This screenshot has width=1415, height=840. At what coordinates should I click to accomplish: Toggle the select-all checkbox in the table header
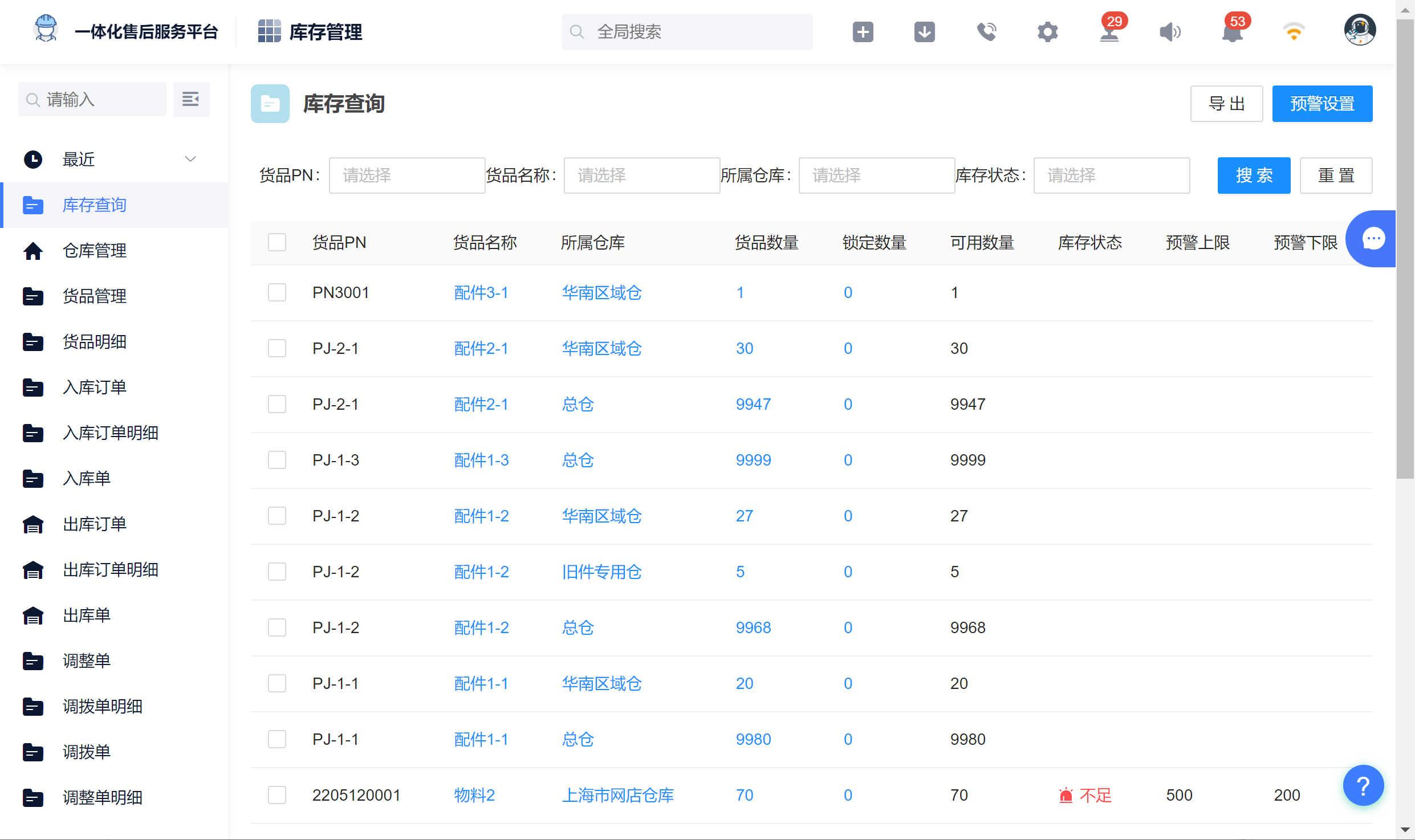[x=277, y=242]
